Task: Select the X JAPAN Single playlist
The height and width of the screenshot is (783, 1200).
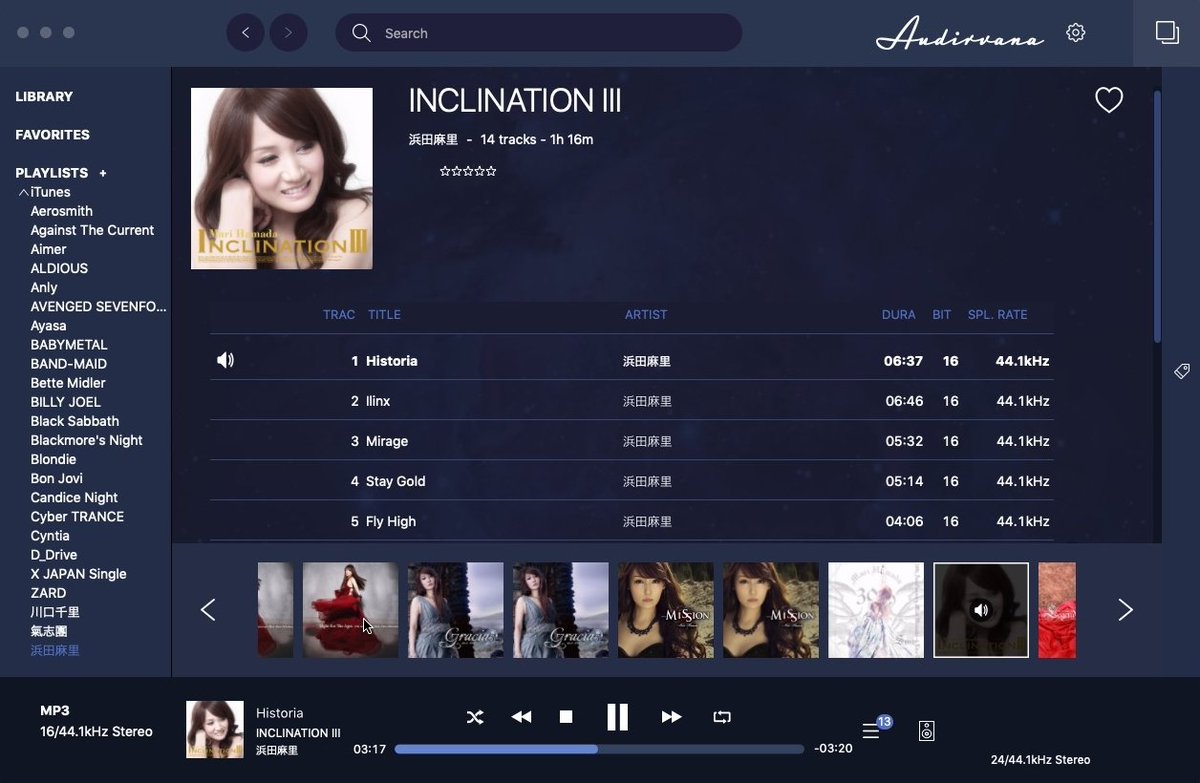Action: point(78,574)
